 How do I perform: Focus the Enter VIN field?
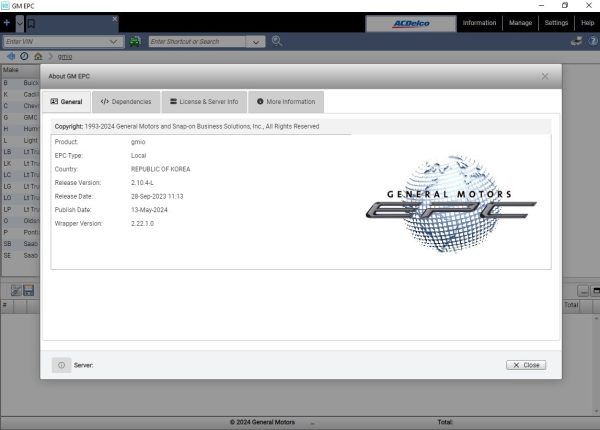click(55, 41)
